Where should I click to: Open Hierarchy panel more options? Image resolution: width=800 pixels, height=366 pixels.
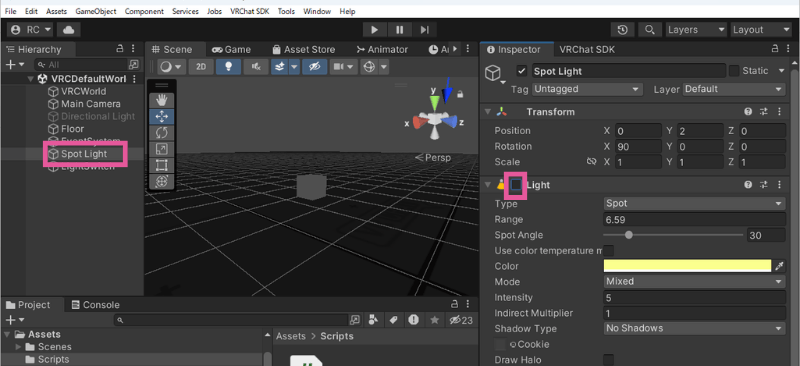tap(133, 49)
